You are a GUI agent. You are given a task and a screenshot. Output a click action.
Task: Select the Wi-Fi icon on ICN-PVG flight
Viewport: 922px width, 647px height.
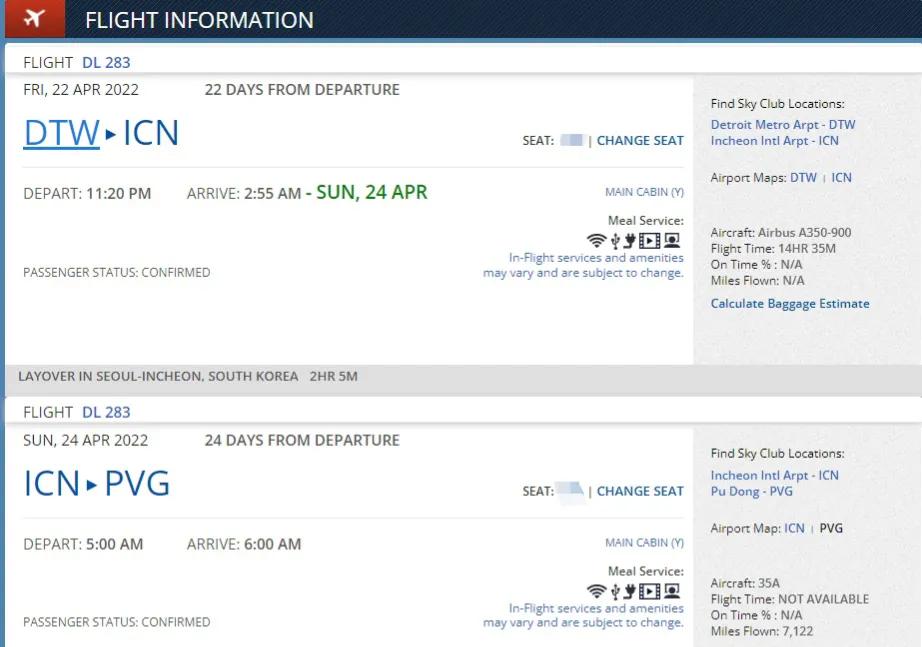(596, 591)
